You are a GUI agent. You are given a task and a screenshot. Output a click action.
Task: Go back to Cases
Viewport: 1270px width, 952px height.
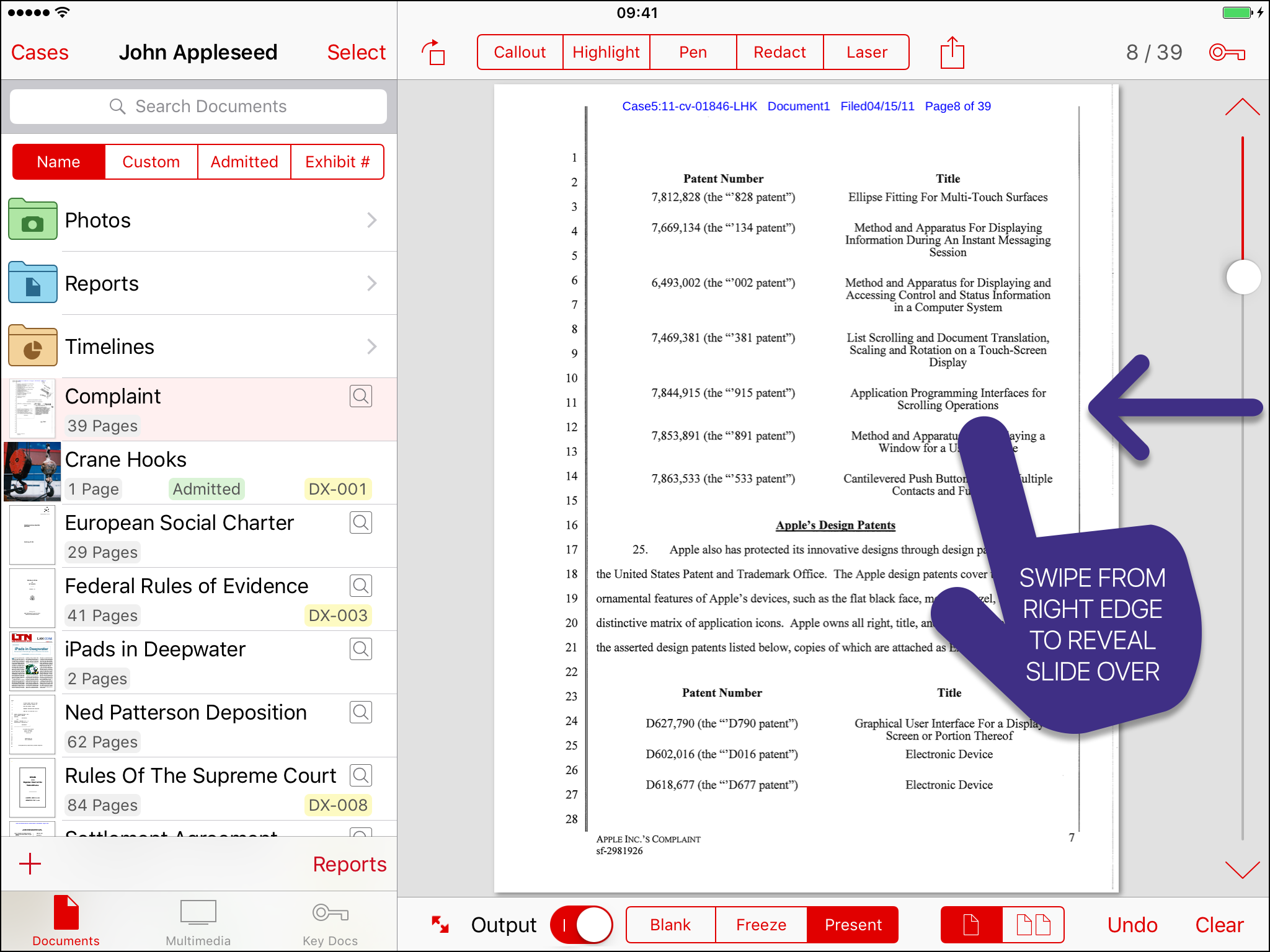(40, 52)
